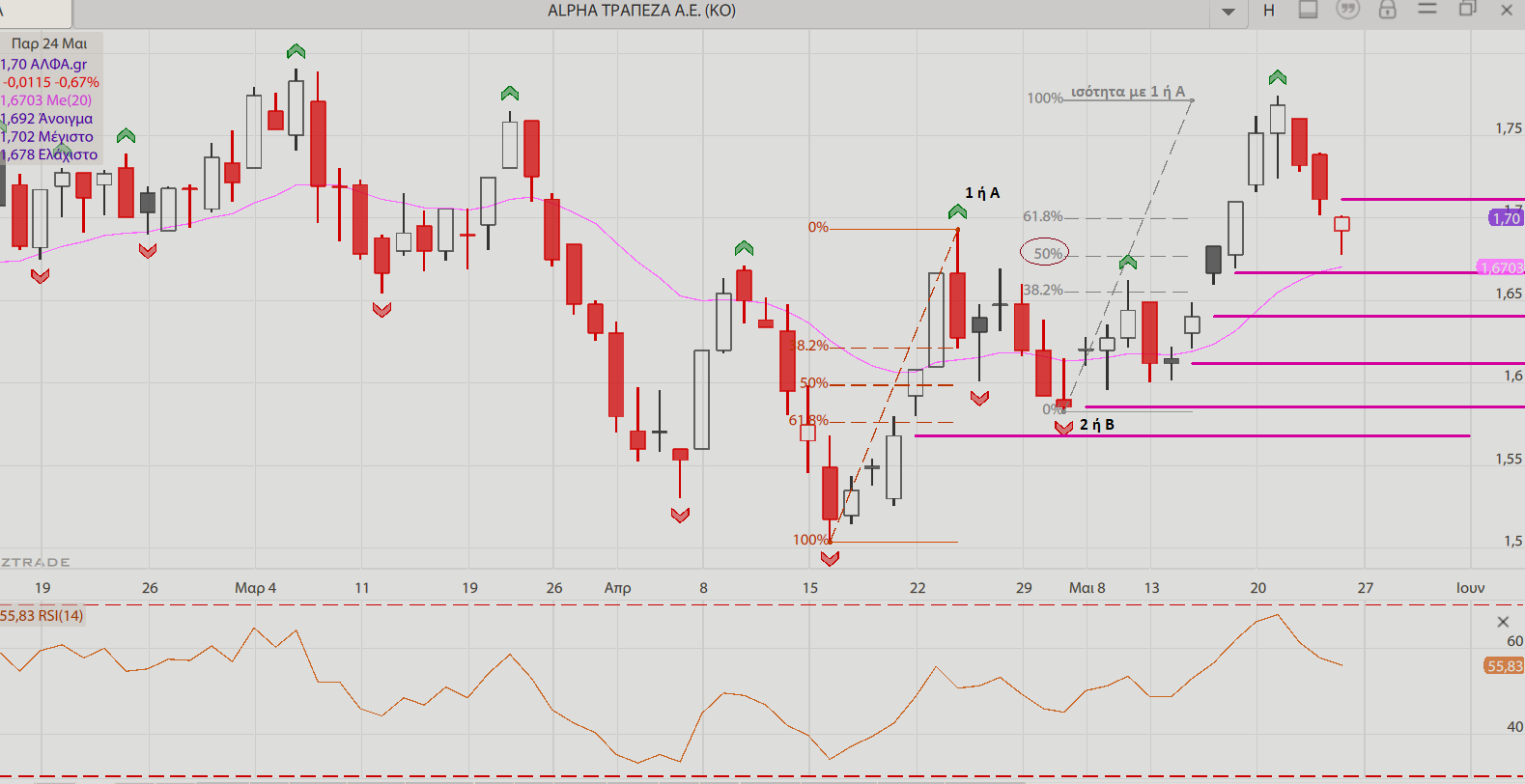1525x784 pixels.
Task: Select the '2 ή Β' wave annotation
Action: click(x=1097, y=425)
